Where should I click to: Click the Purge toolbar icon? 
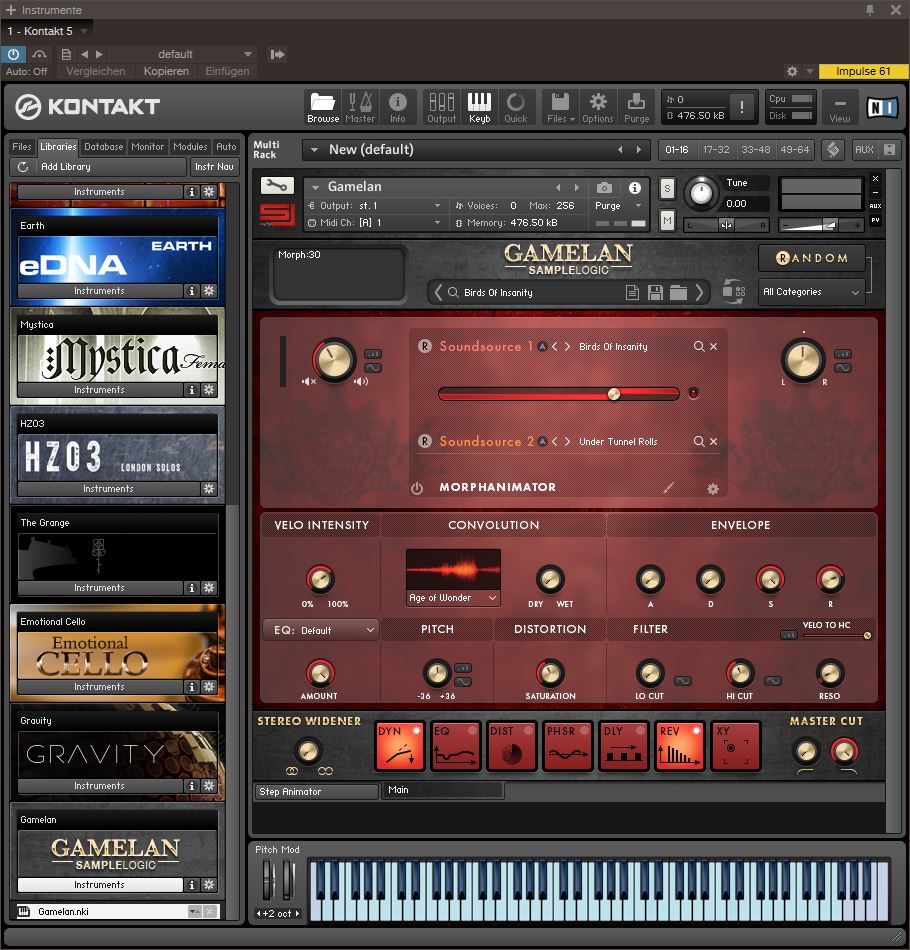tap(636, 108)
